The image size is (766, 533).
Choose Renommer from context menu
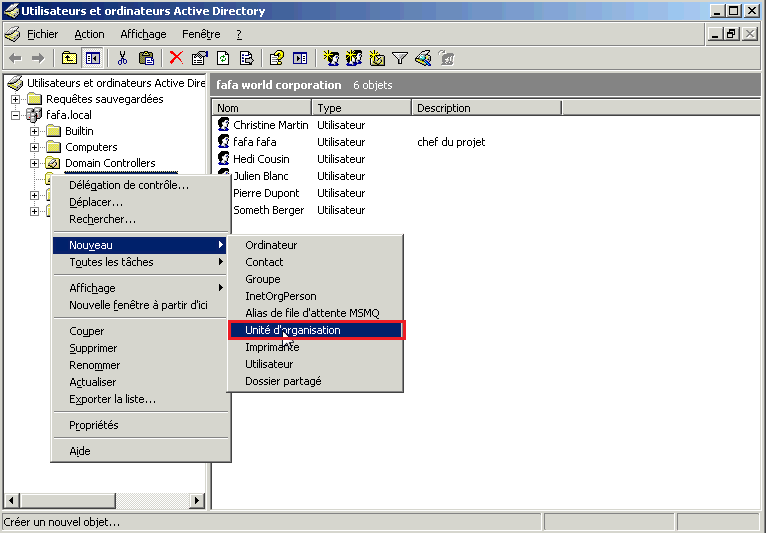coord(141,365)
